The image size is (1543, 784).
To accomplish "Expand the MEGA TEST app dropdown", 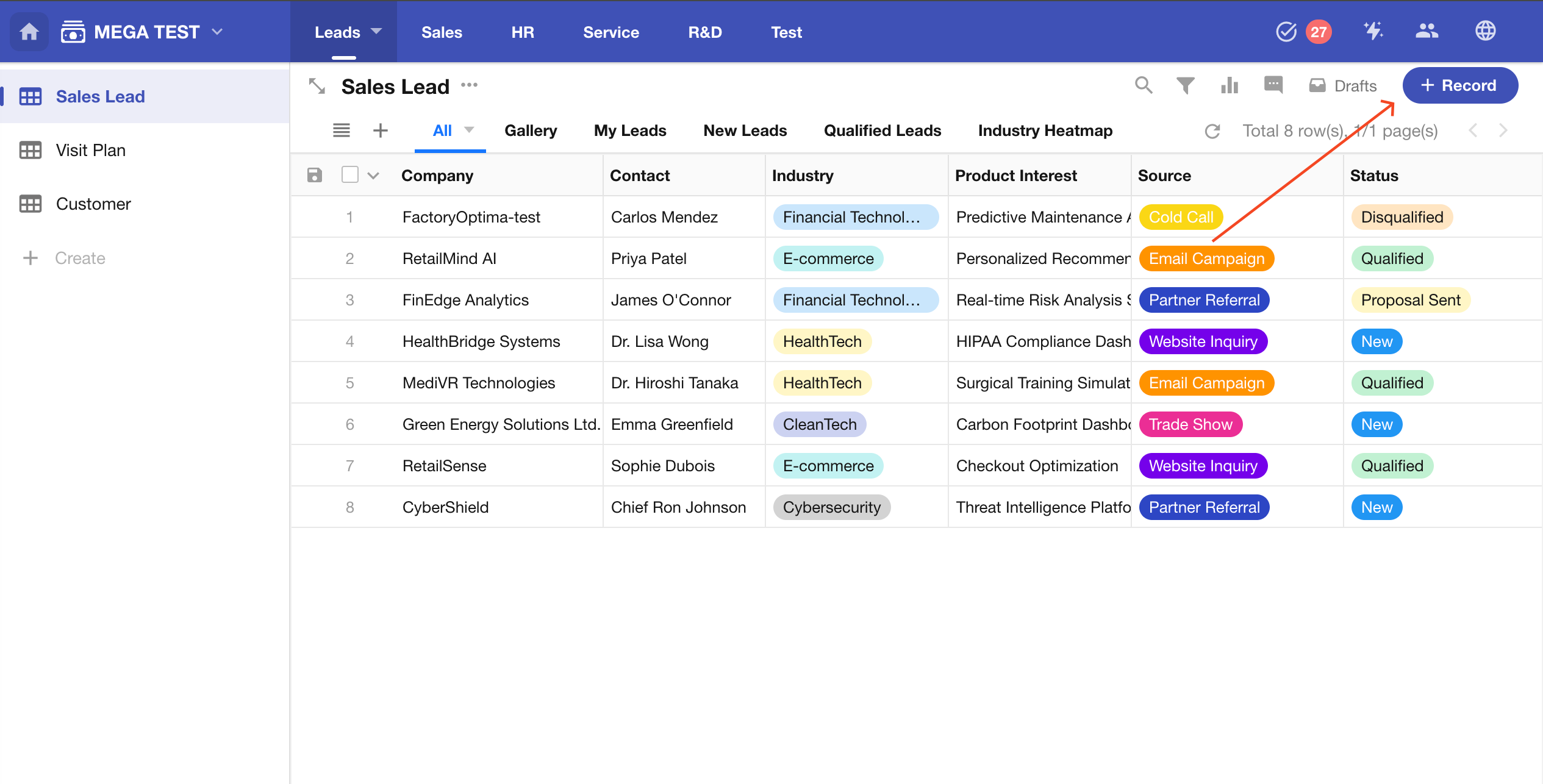I will coord(217,32).
